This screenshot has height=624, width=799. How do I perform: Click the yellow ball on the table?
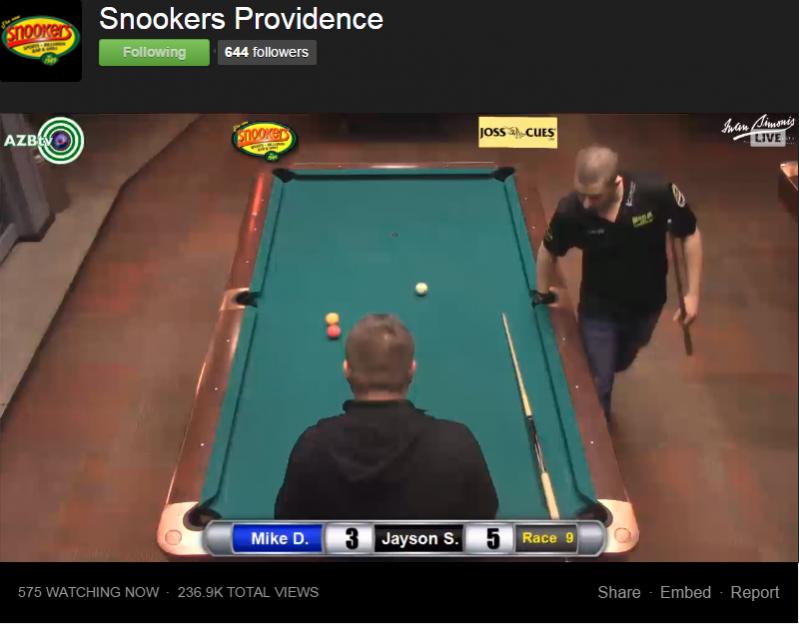pos(332,319)
